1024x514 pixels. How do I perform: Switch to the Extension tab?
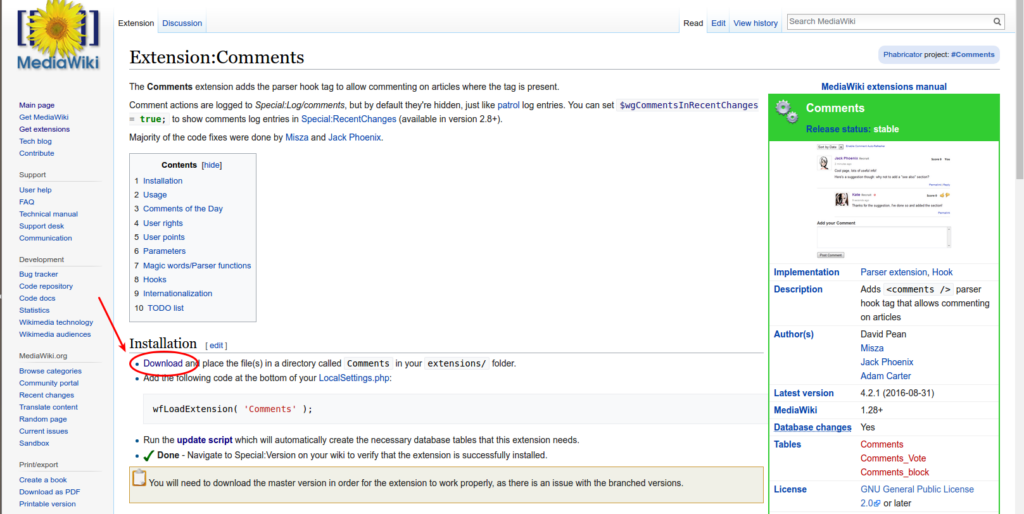coord(136,23)
